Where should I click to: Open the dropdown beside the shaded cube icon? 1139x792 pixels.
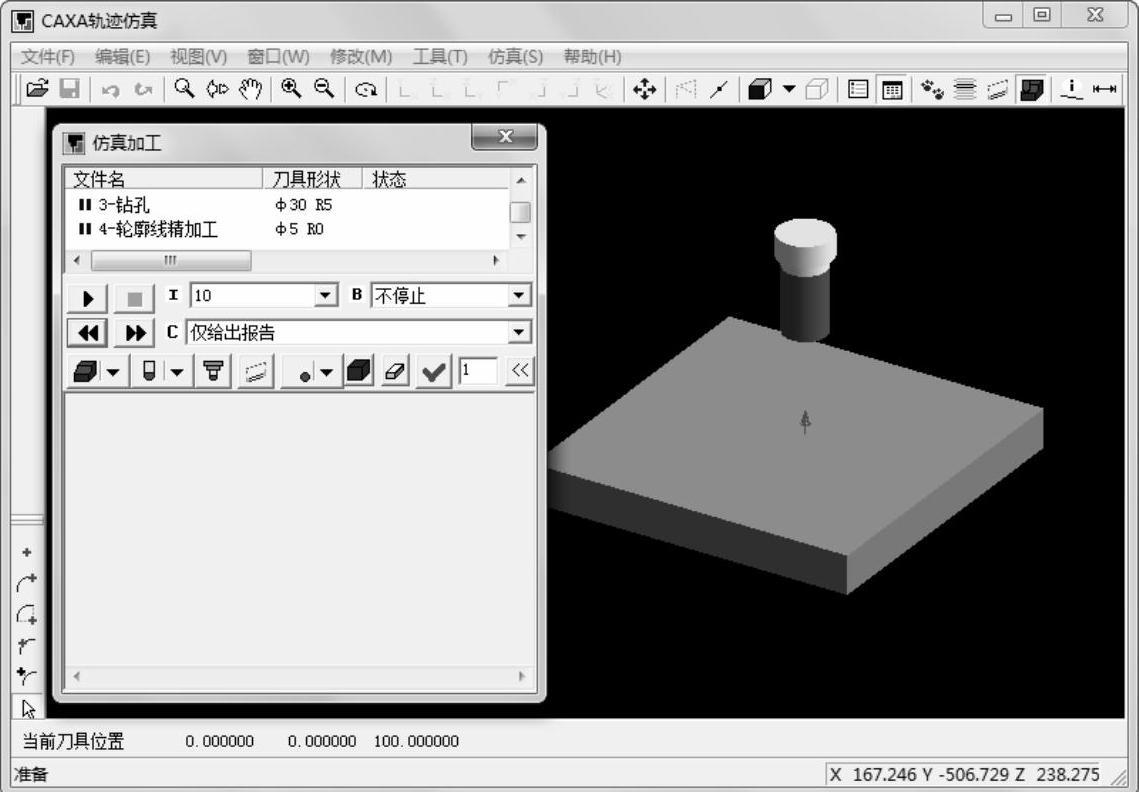pos(789,89)
